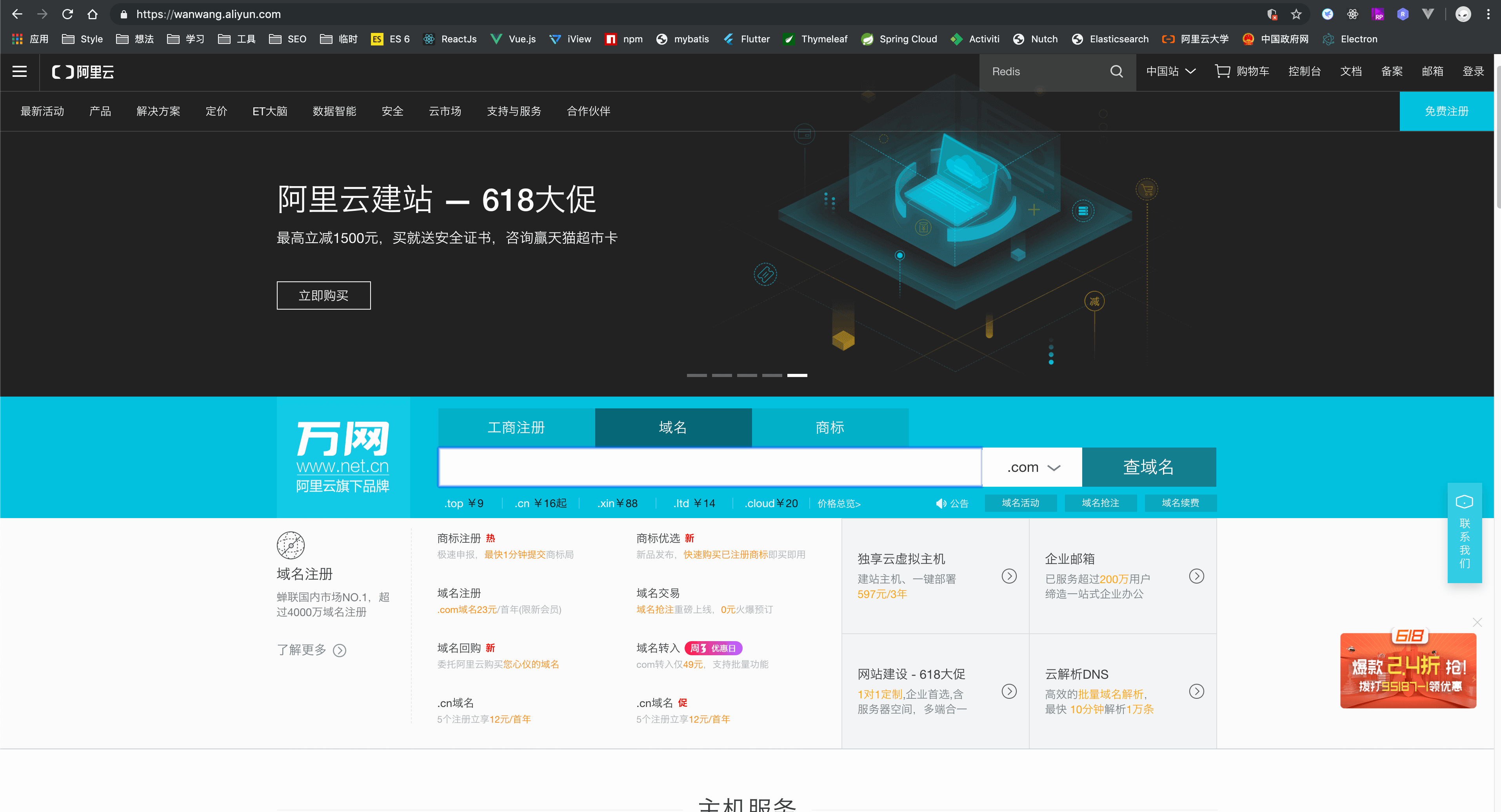Screen dimensions: 1501x812
Task: Bookmark this page with the star icon
Action: [x=1295, y=14]
